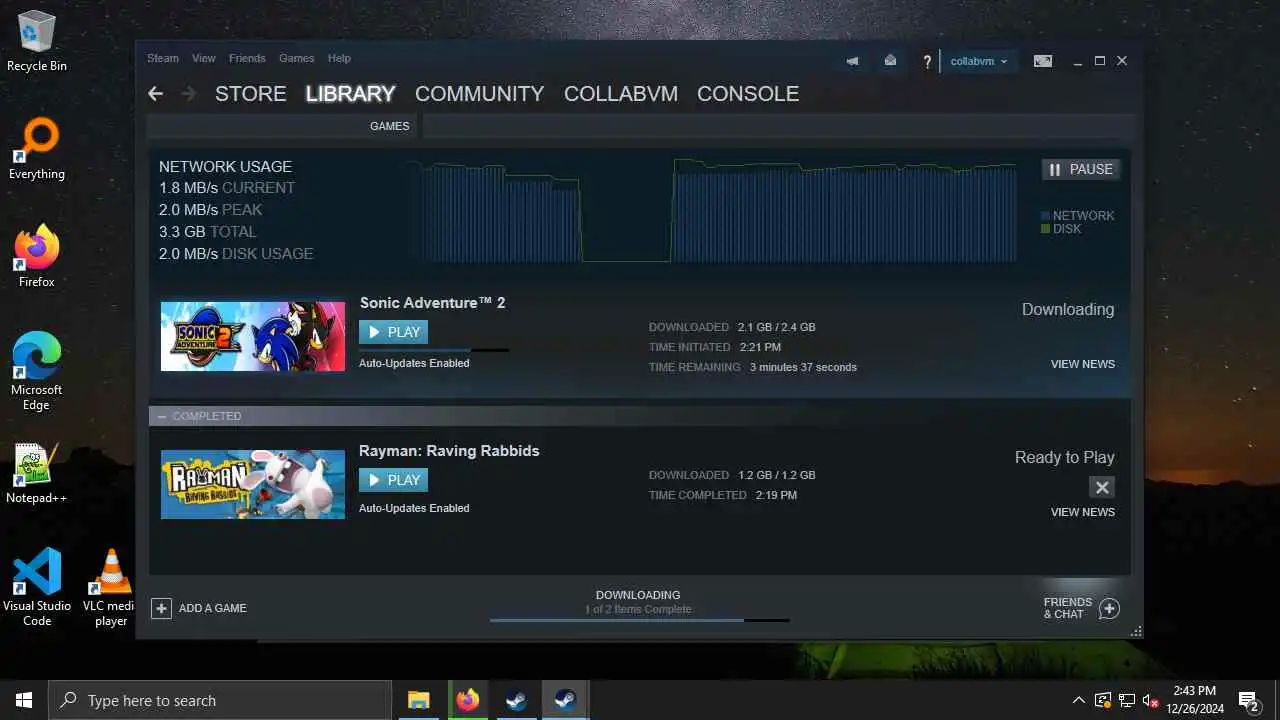Play Rayman: Raving Rabbids
Viewport: 1280px width, 720px height.
pyautogui.click(x=393, y=480)
